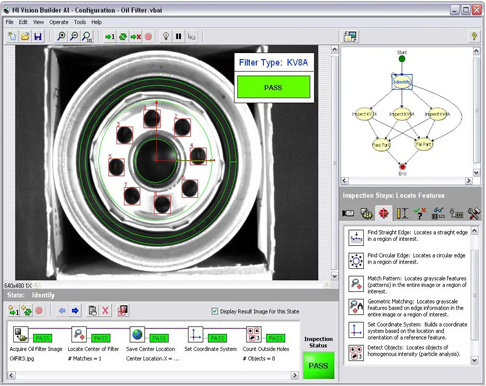Pause inspection with the pause button
486x386 pixels.
tap(178, 36)
